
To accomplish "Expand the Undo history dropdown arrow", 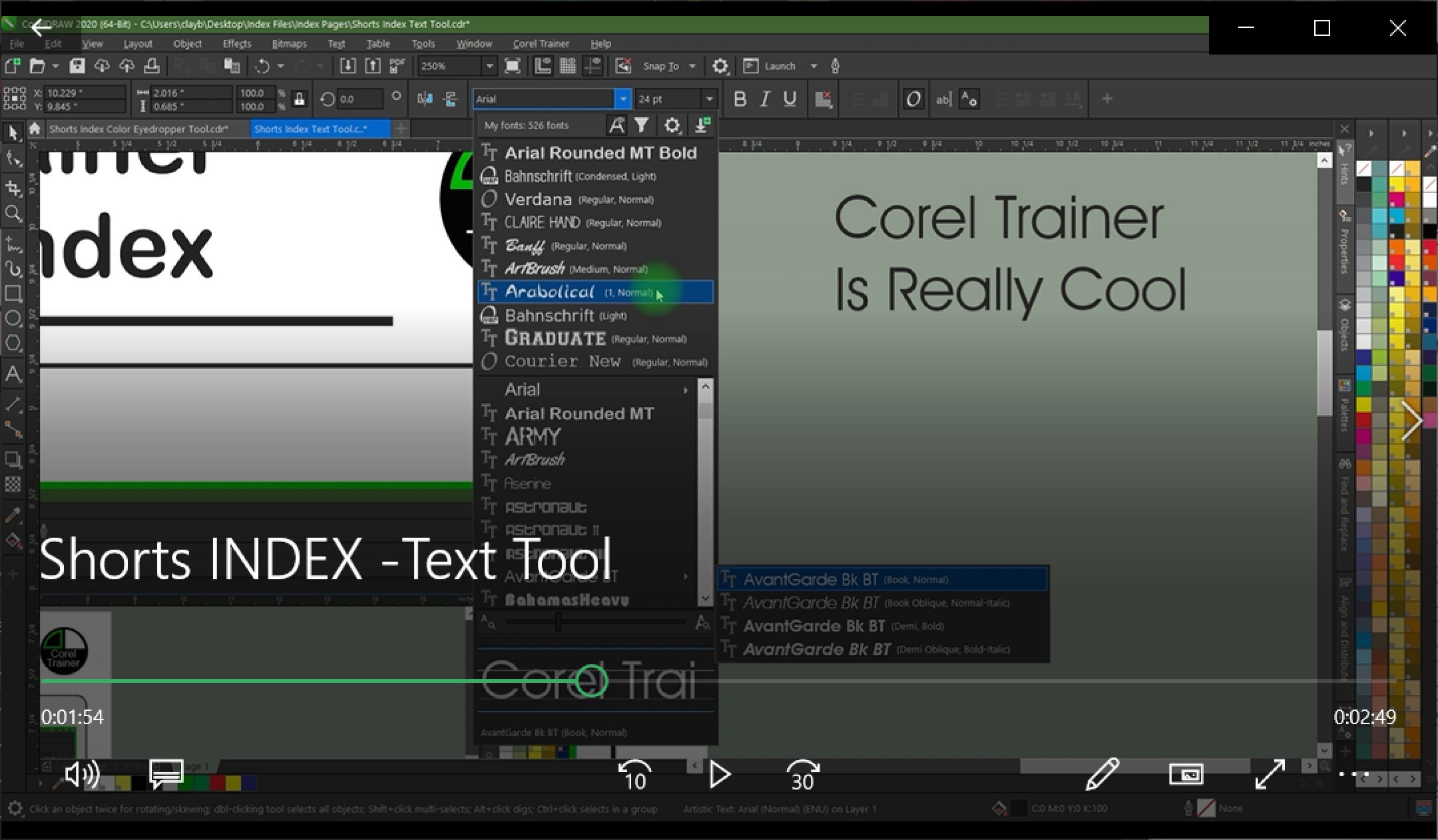I will pos(280,66).
